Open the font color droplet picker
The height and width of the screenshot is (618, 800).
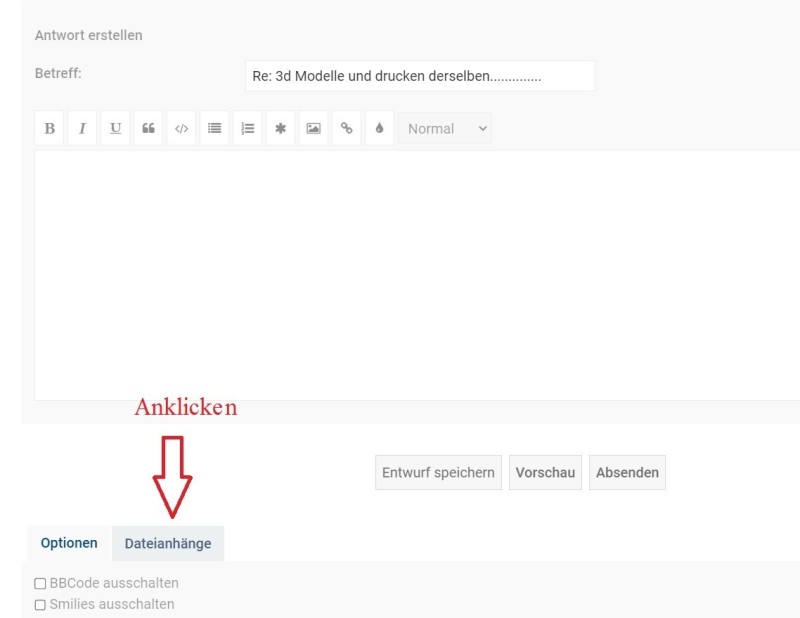point(379,128)
